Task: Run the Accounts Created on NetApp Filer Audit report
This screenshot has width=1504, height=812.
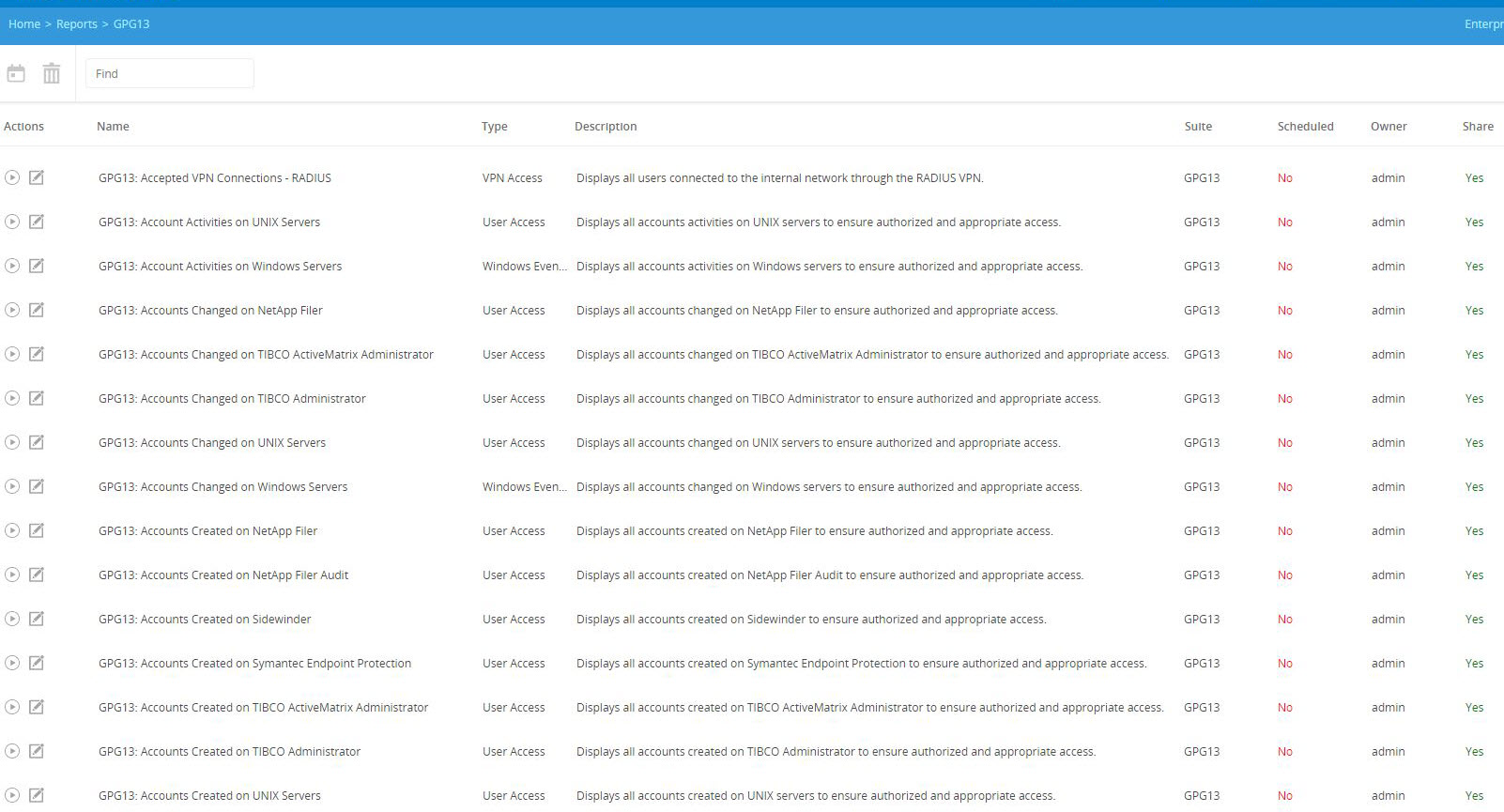Action: click(x=12, y=575)
